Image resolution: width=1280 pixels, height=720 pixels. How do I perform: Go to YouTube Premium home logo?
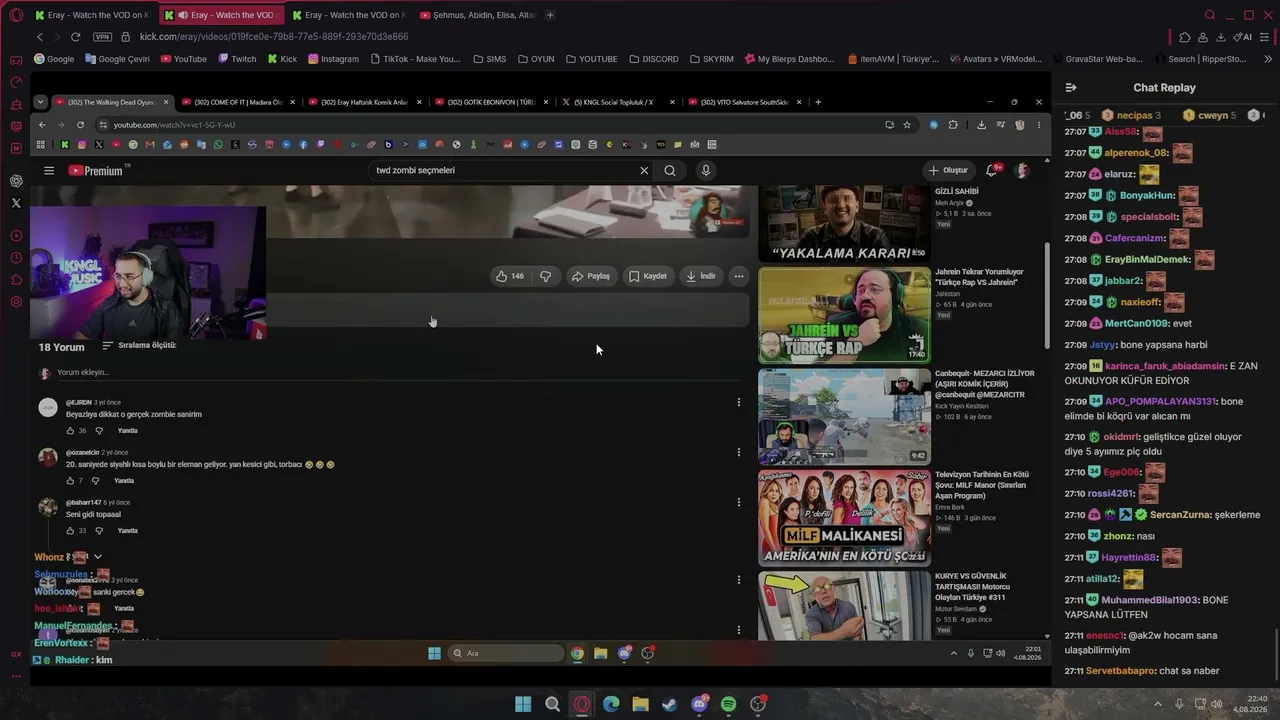97,171
